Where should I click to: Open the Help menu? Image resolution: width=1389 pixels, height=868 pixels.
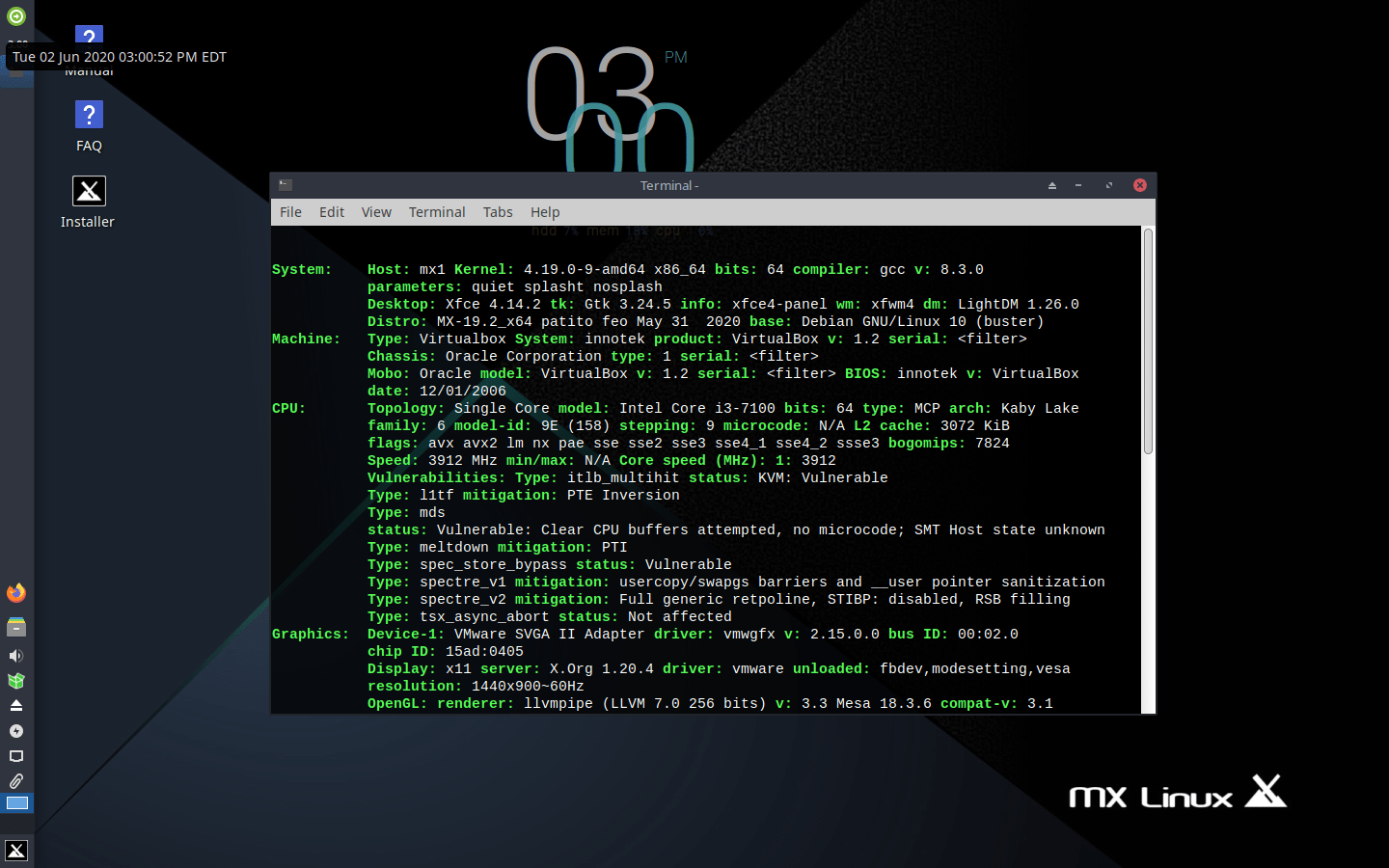coord(545,211)
